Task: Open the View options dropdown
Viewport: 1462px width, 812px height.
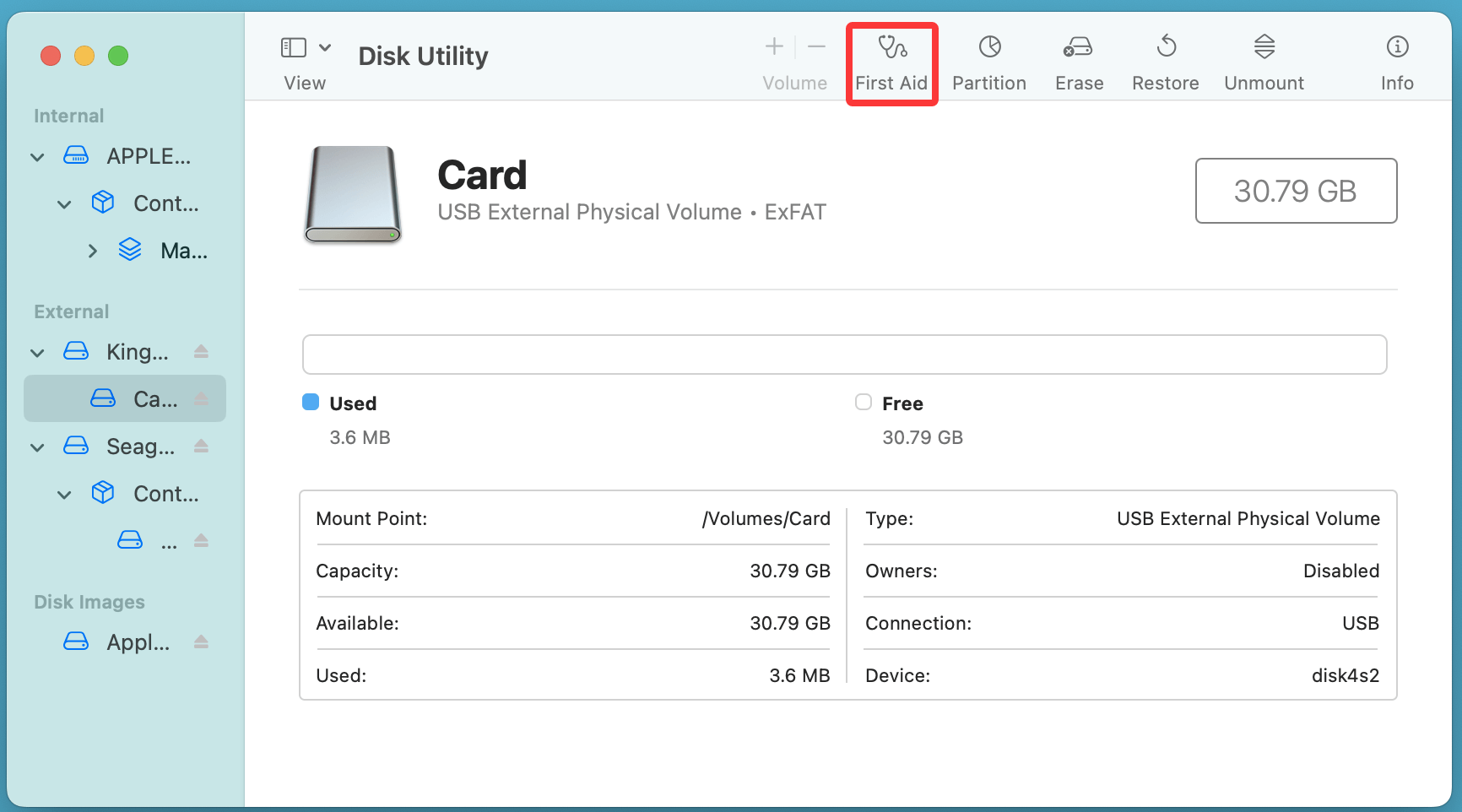Action: 325,47
